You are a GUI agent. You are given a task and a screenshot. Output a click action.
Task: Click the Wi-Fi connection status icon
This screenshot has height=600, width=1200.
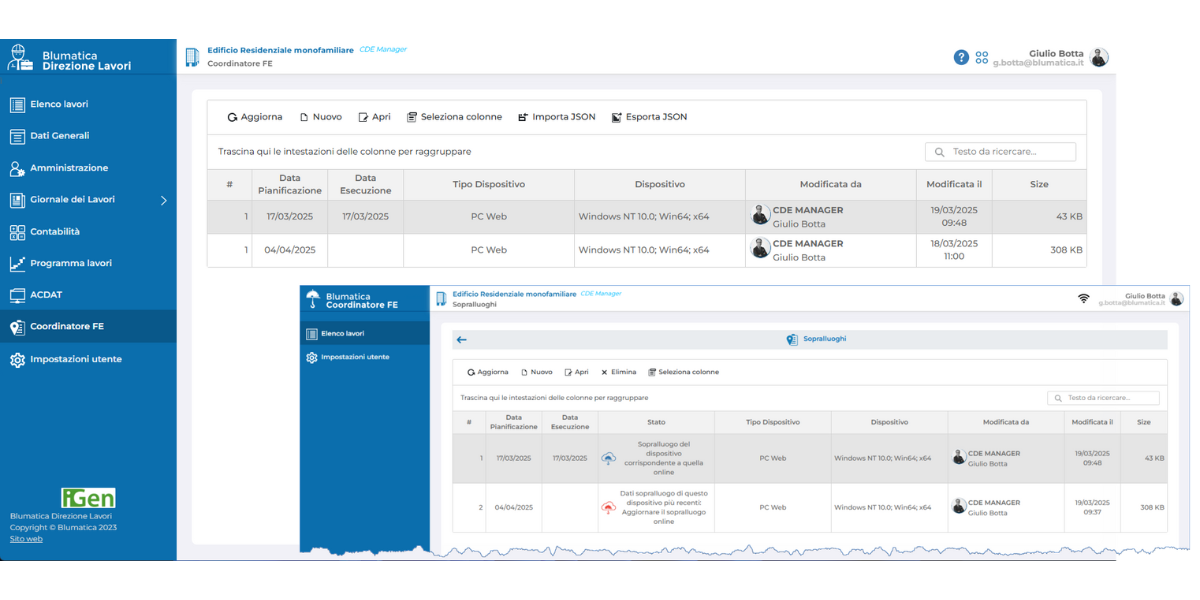point(1083,299)
